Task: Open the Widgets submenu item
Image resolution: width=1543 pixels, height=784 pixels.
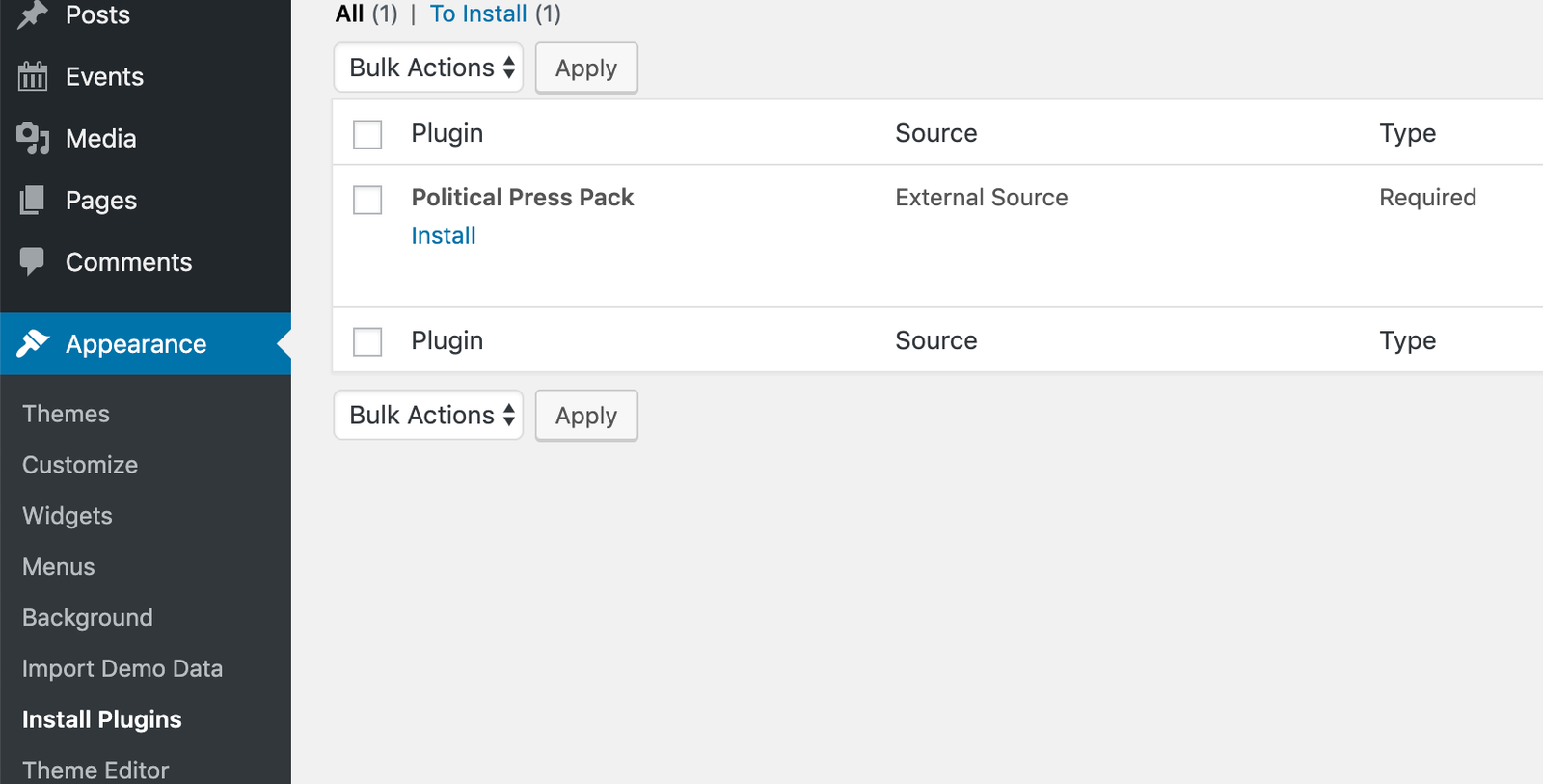Action: [68, 516]
